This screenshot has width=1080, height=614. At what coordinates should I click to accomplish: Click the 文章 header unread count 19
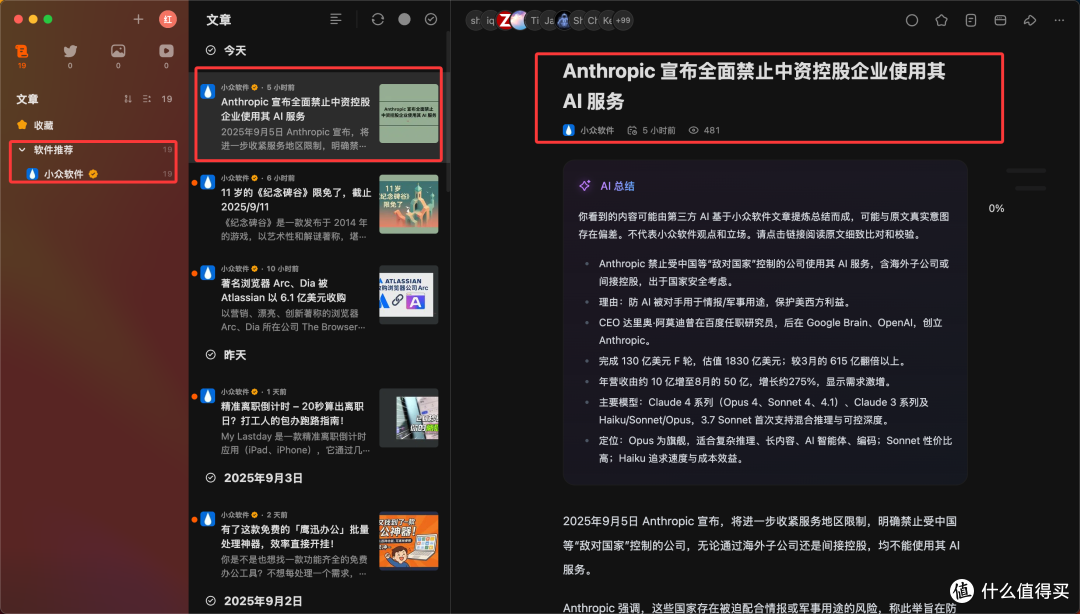point(167,99)
